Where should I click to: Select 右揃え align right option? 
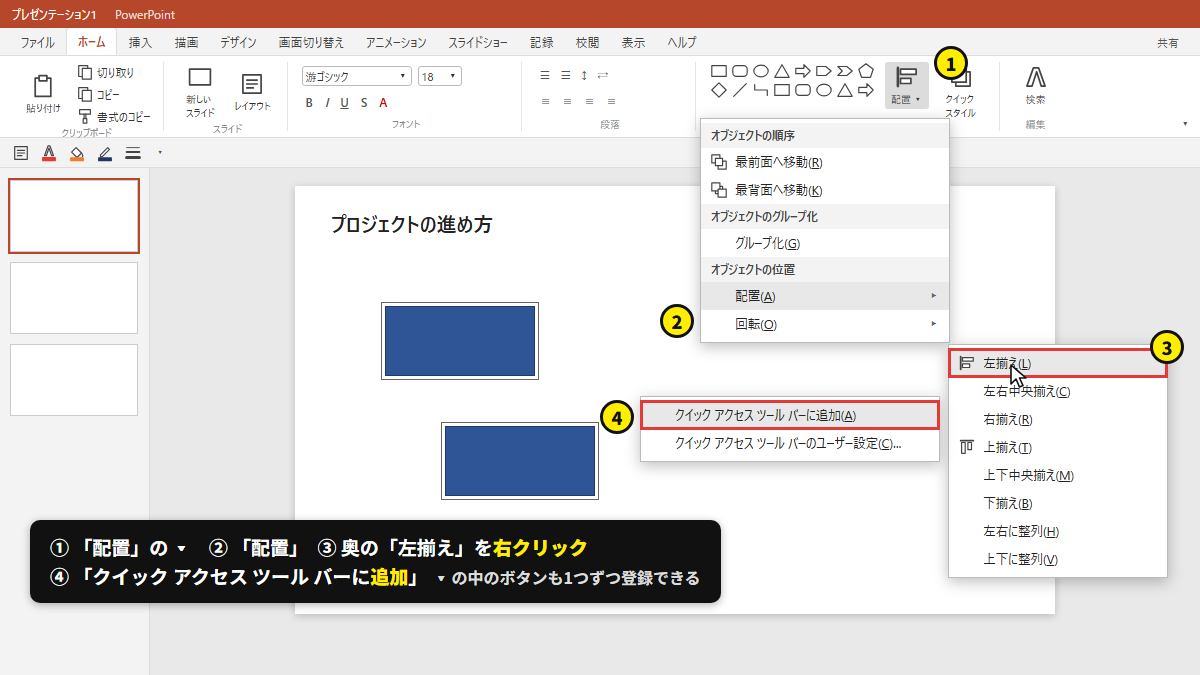click(1058, 419)
